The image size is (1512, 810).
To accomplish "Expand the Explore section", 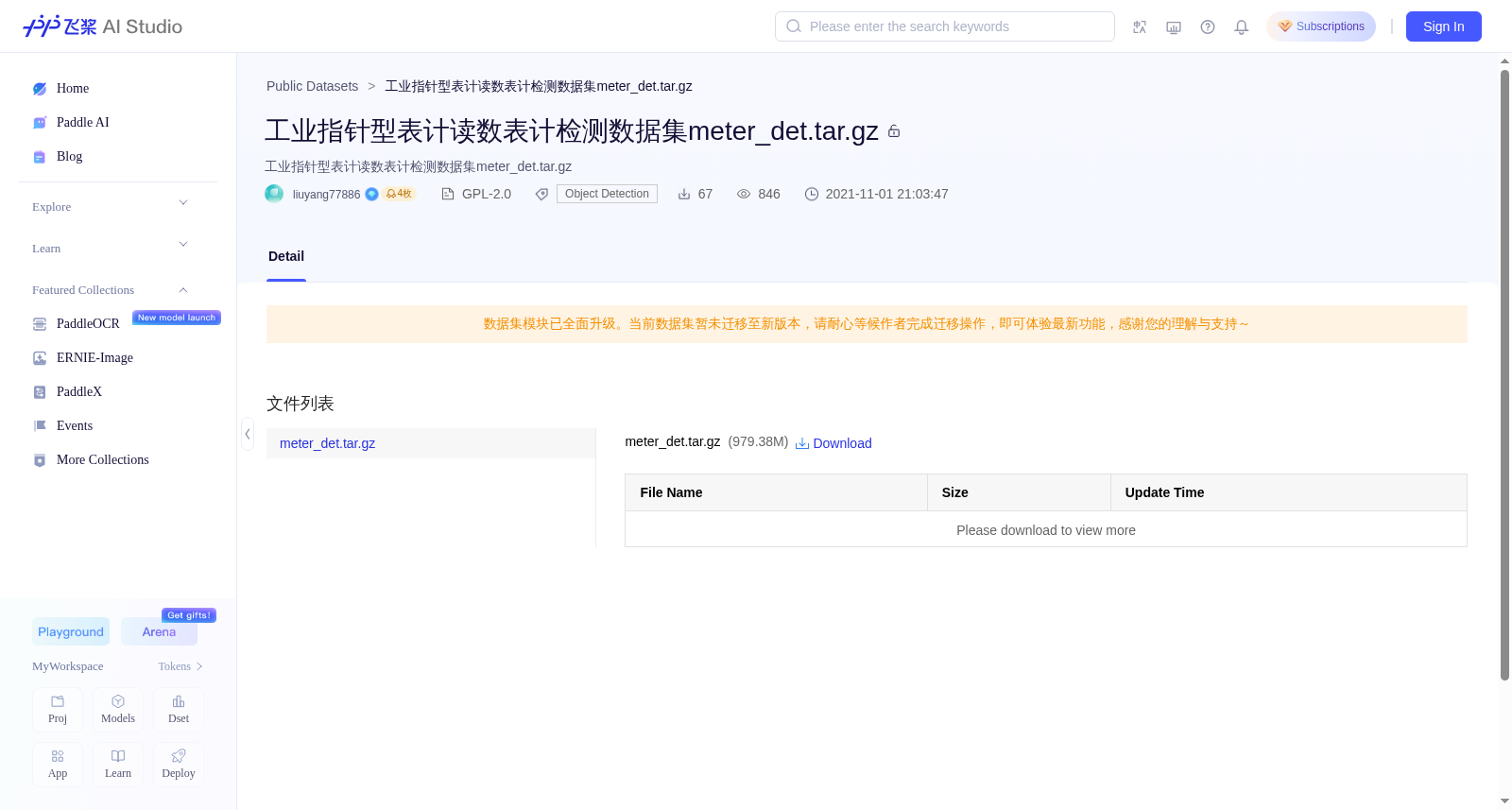I will pos(183,202).
